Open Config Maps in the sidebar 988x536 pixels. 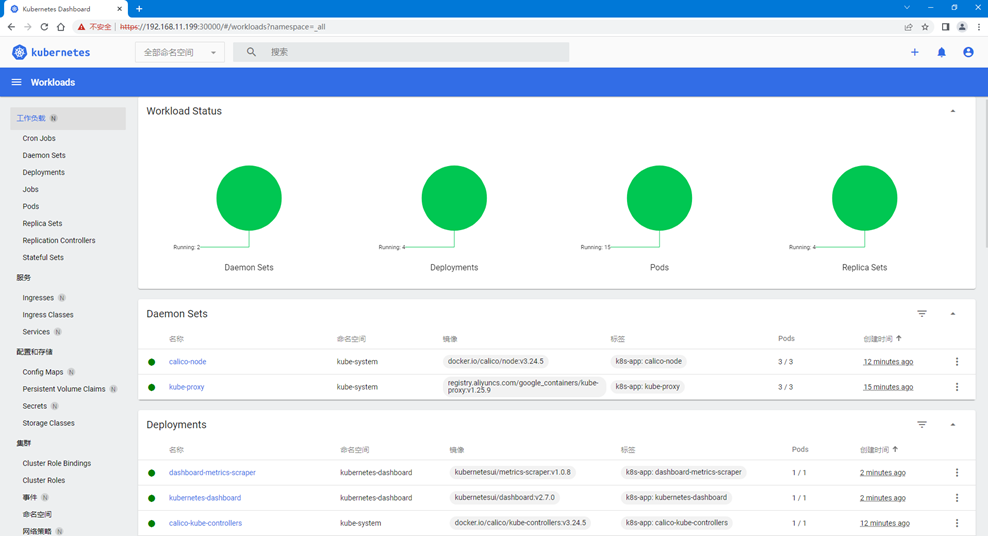(43, 372)
